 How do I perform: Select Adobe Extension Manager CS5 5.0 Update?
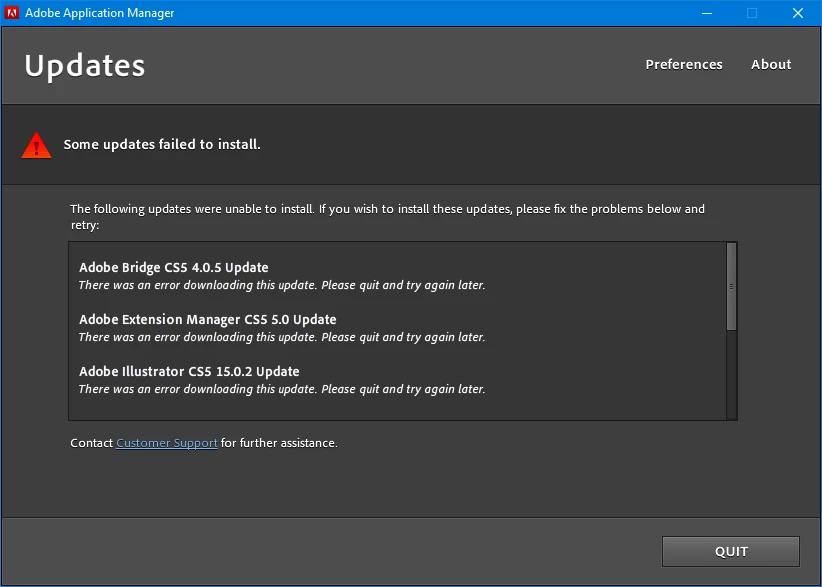click(x=208, y=319)
